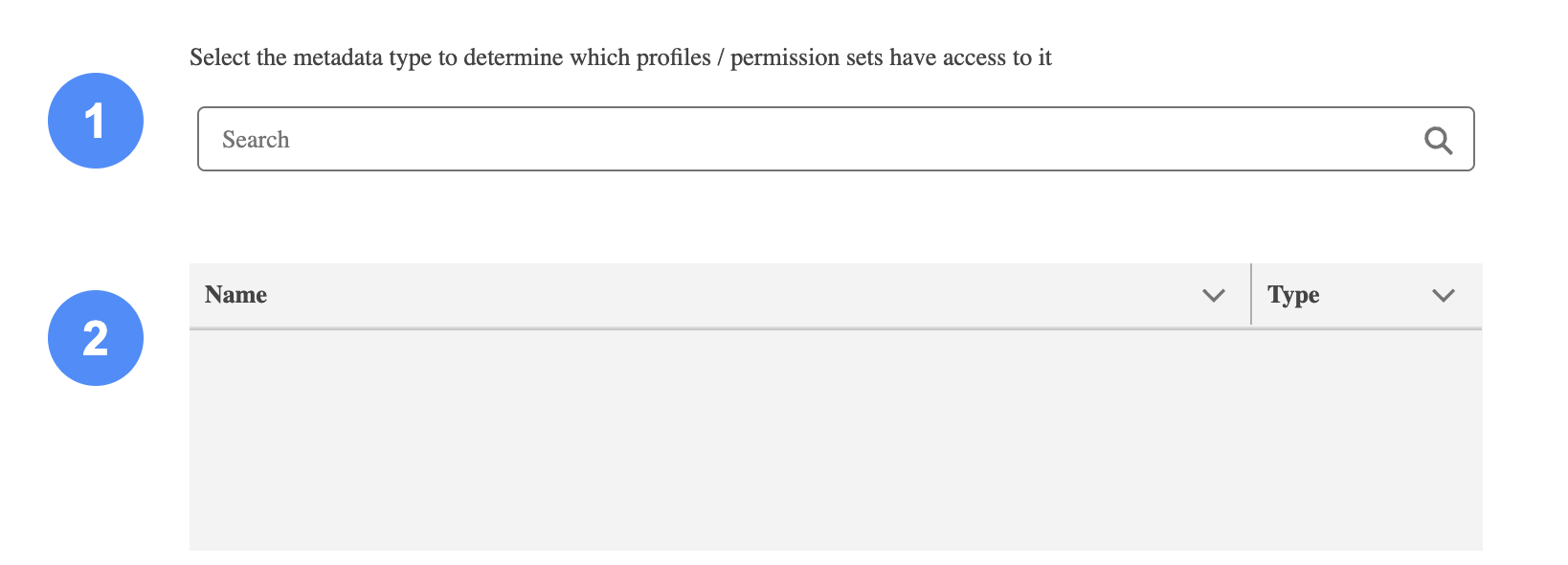
Task: Click the middle of the Search box
Action: 835,140
